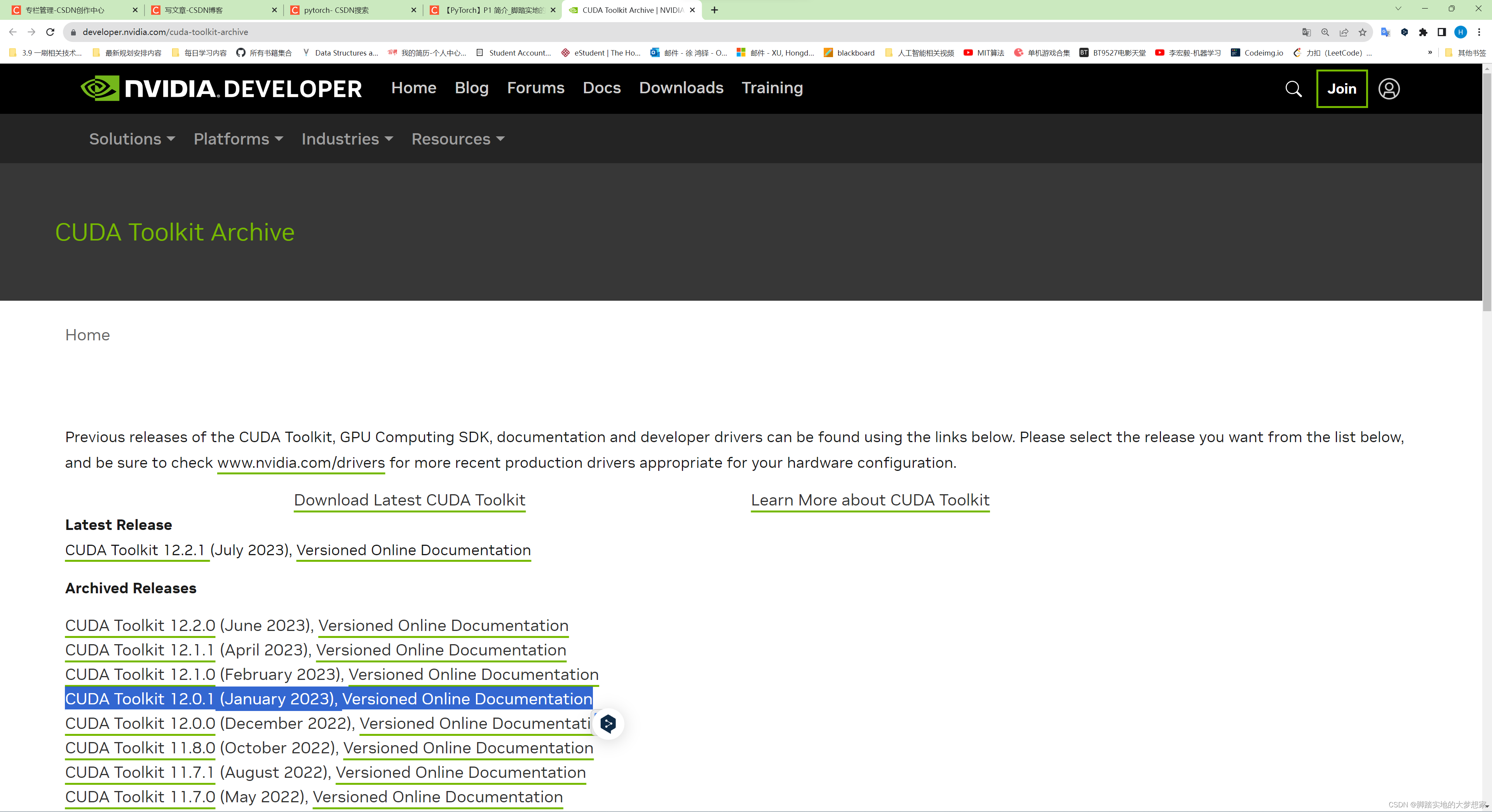Screen dimensions: 1492x812
Task: Click the site lock icon in address bar
Action: [73, 32]
